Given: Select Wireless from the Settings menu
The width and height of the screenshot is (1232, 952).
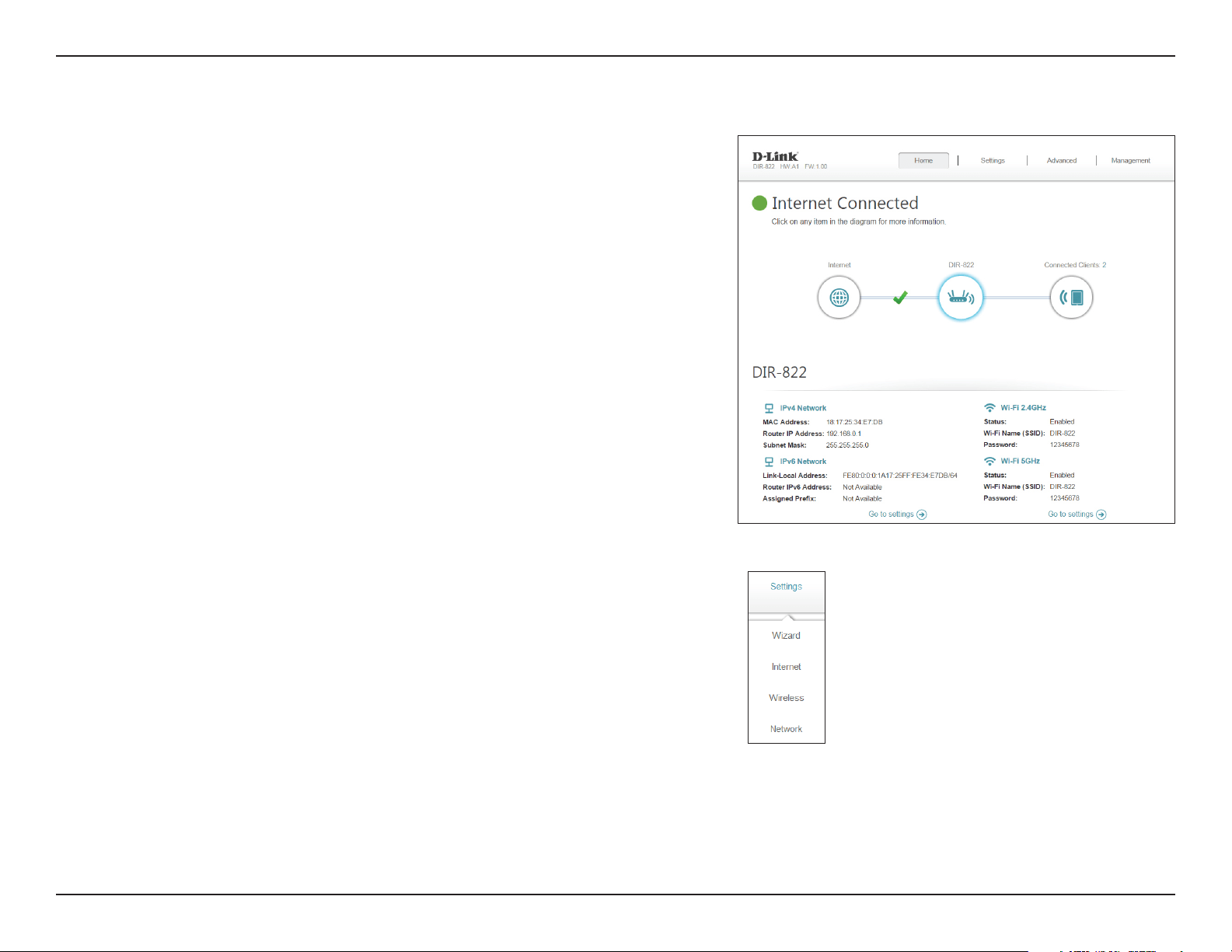Looking at the screenshot, I should (786, 698).
